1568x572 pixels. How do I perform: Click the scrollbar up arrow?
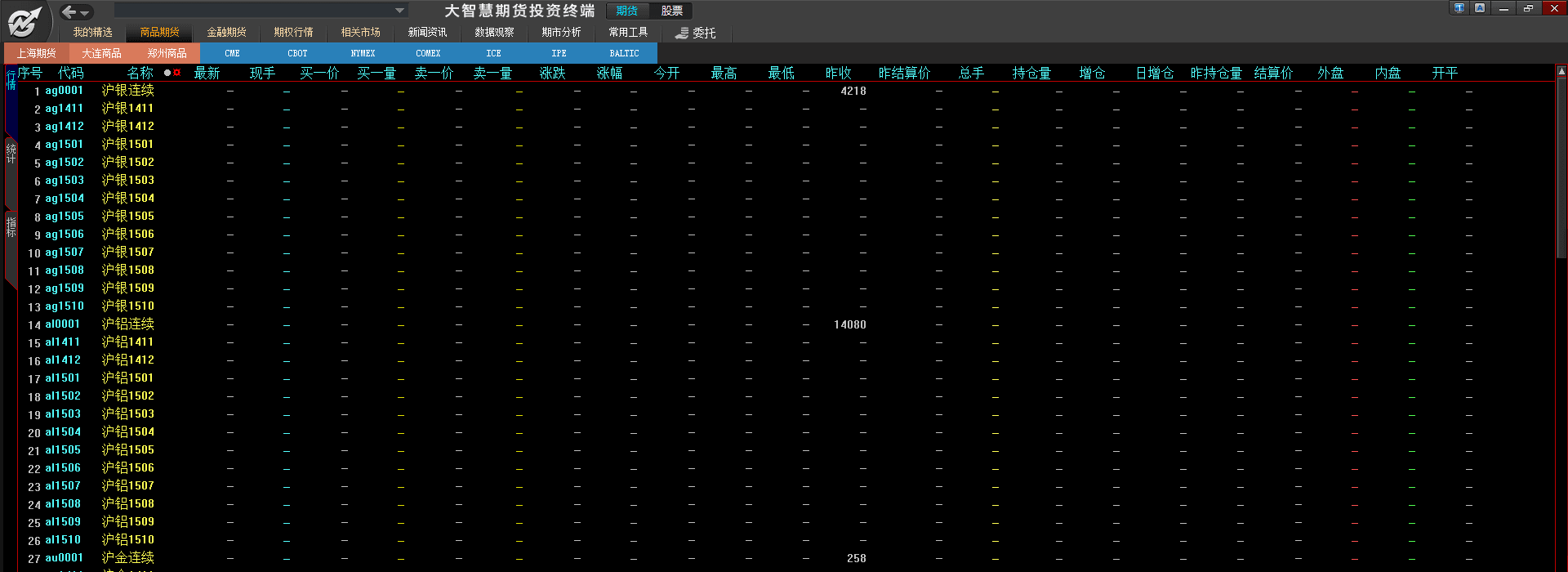coord(1561,71)
